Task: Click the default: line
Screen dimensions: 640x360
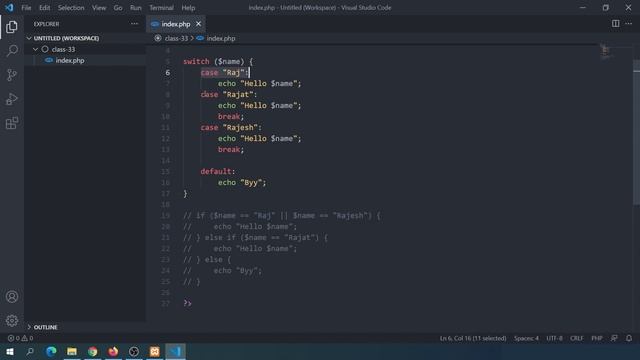Action: point(218,171)
